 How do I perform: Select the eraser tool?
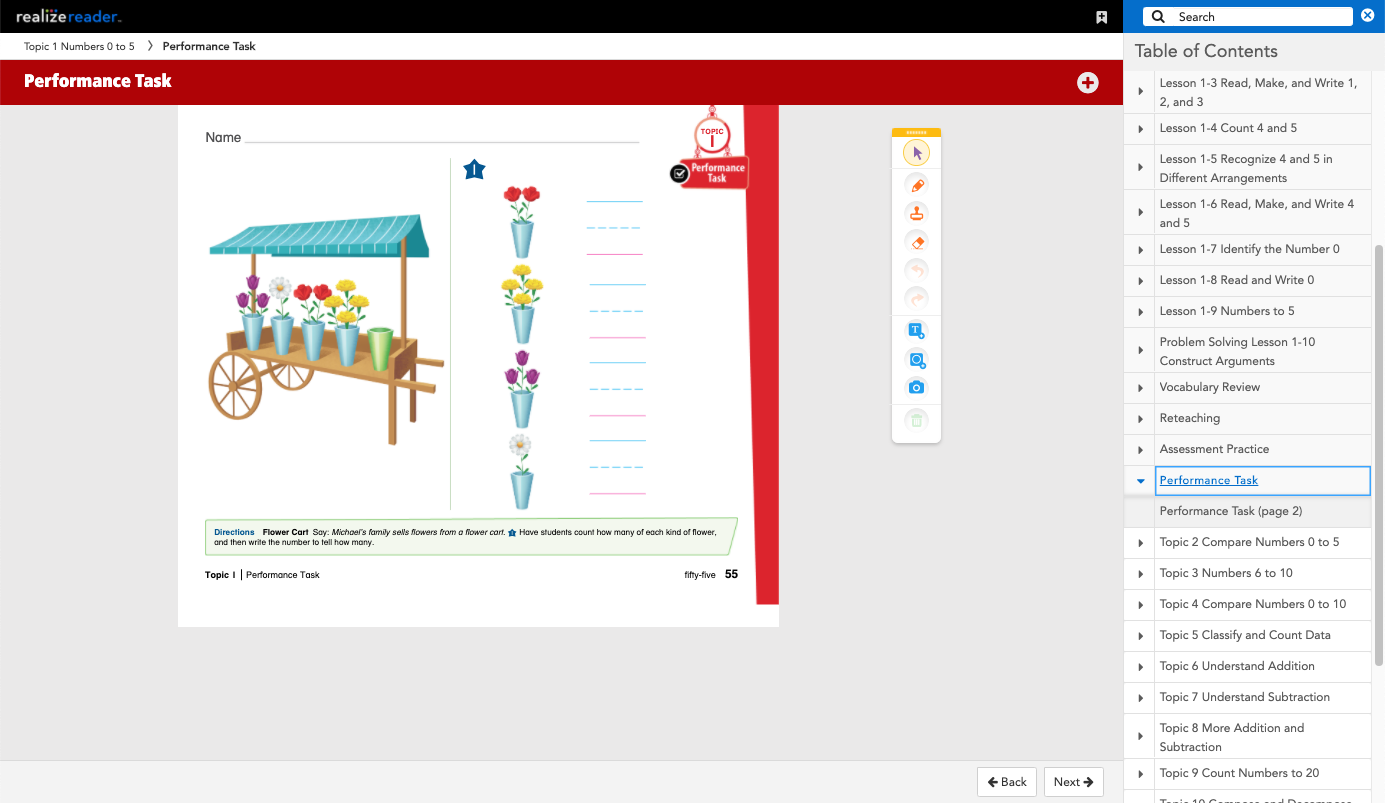[x=916, y=241]
